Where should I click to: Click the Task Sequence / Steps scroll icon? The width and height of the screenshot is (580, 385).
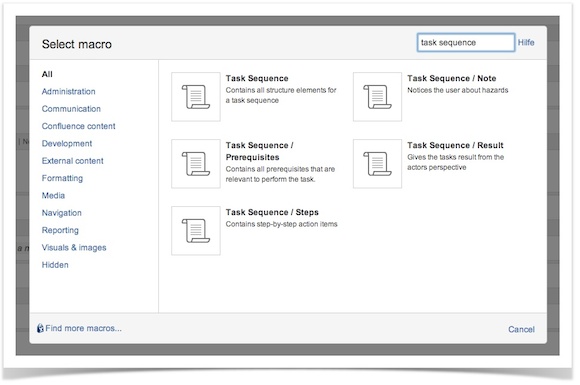[196, 231]
